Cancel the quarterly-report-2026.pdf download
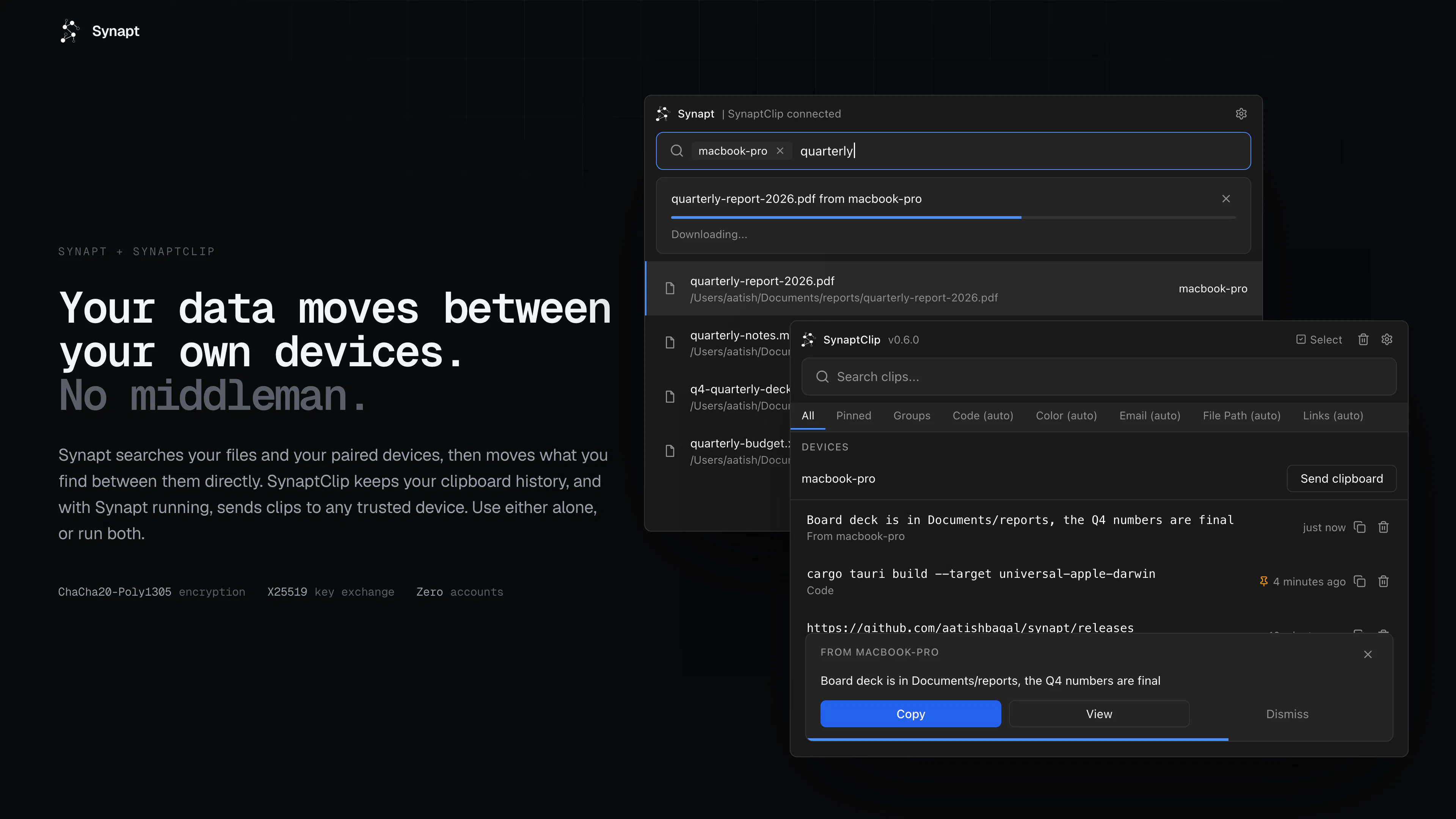The width and height of the screenshot is (1456, 819). point(1225,198)
